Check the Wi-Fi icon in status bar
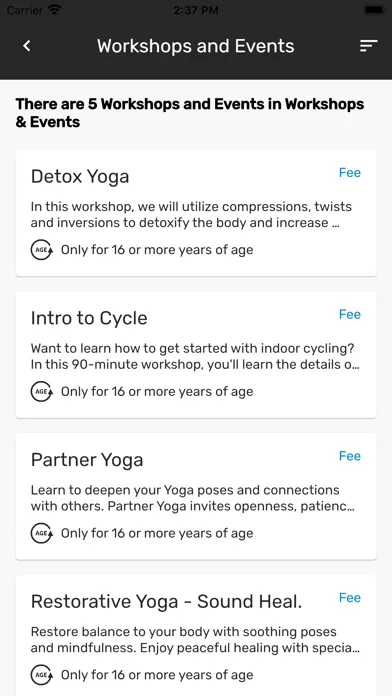Viewport: 392px width, 696px height. tap(55, 9)
